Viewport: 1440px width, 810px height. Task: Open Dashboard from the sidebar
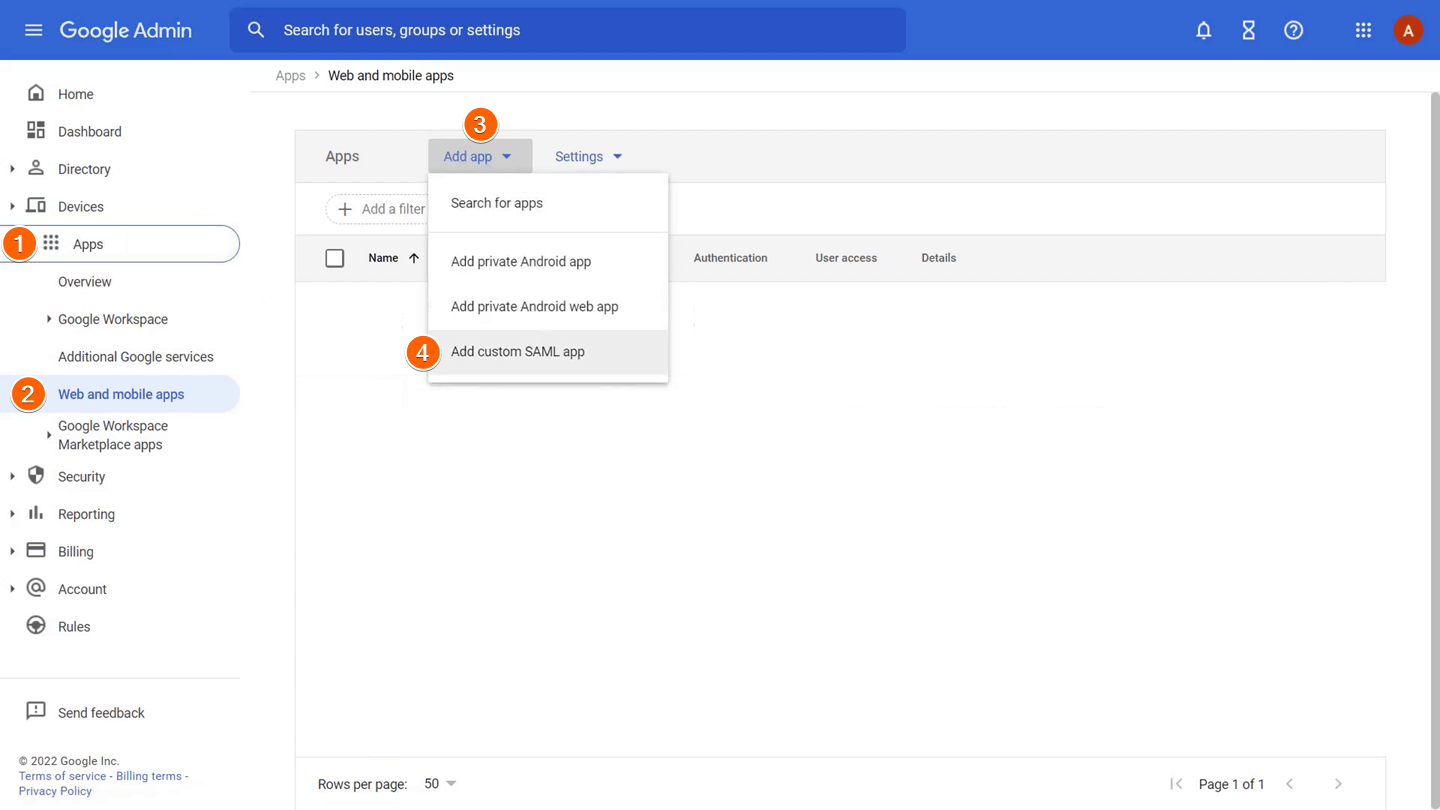point(89,132)
